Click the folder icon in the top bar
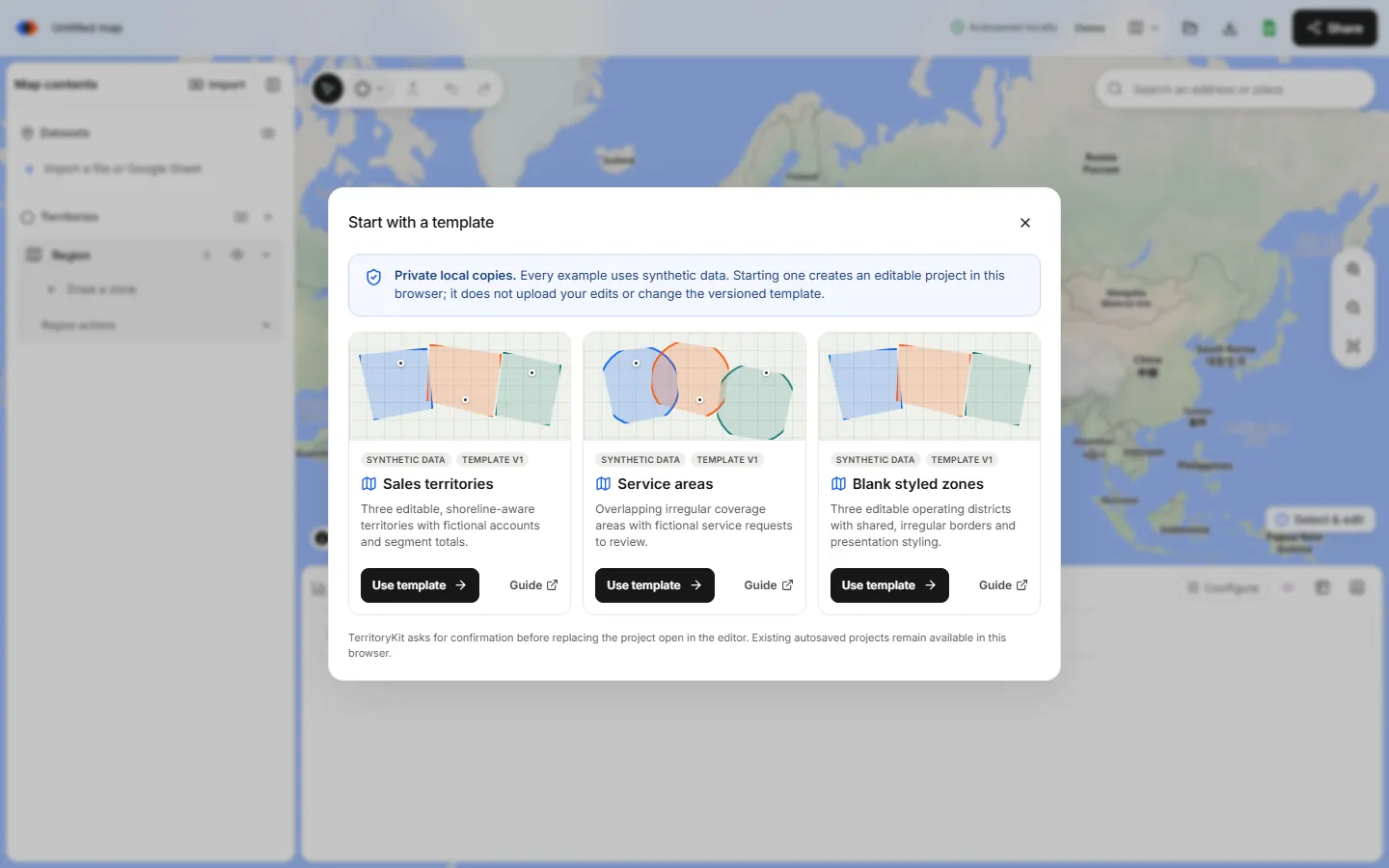Image resolution: width=1389 pixels, height=868 pixels. click(x=1190, y=28)
